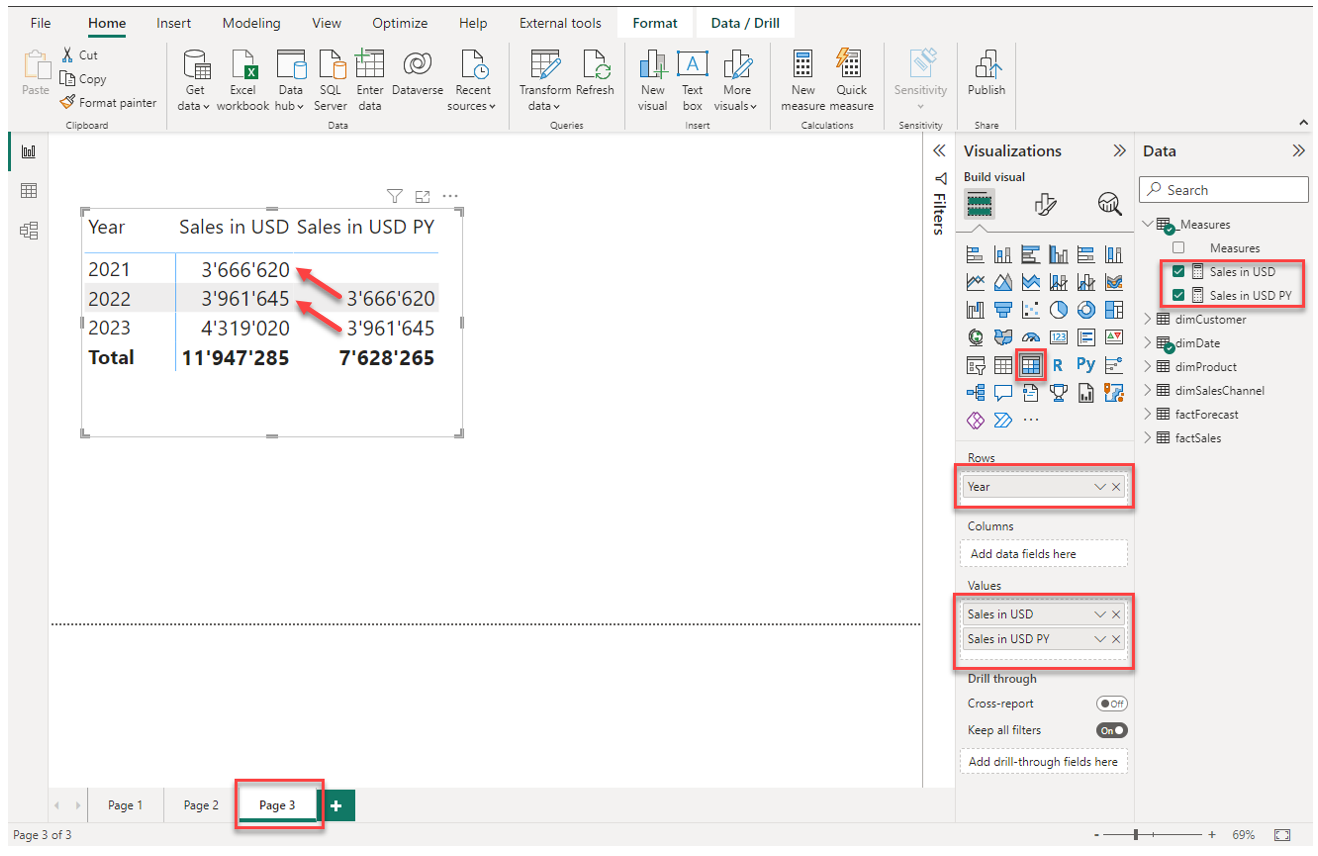Click the fit to page button

[x=1283, y=834]
